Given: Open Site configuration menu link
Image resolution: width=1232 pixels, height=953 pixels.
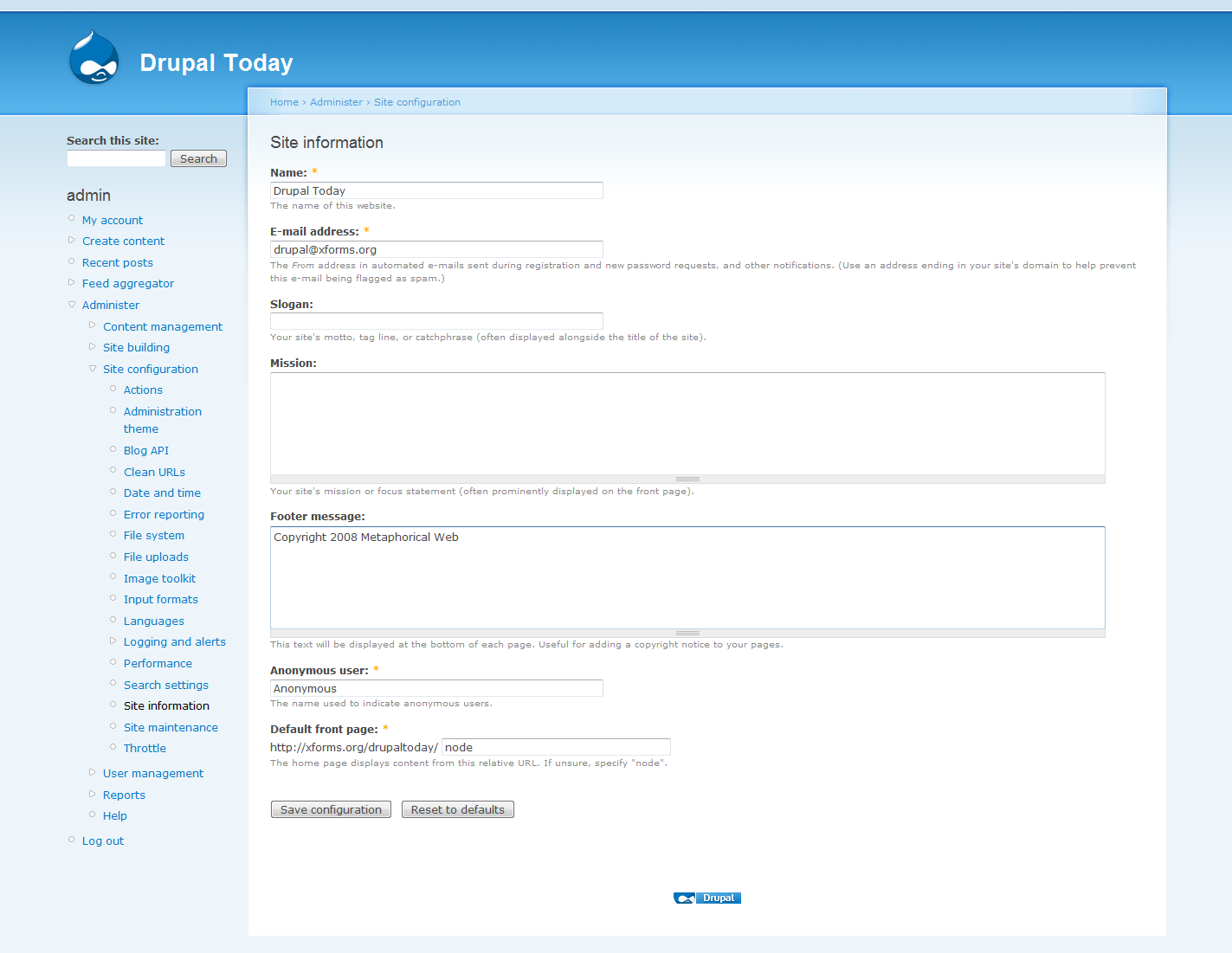Looking at the screenshot, I should tap(151, 369).
